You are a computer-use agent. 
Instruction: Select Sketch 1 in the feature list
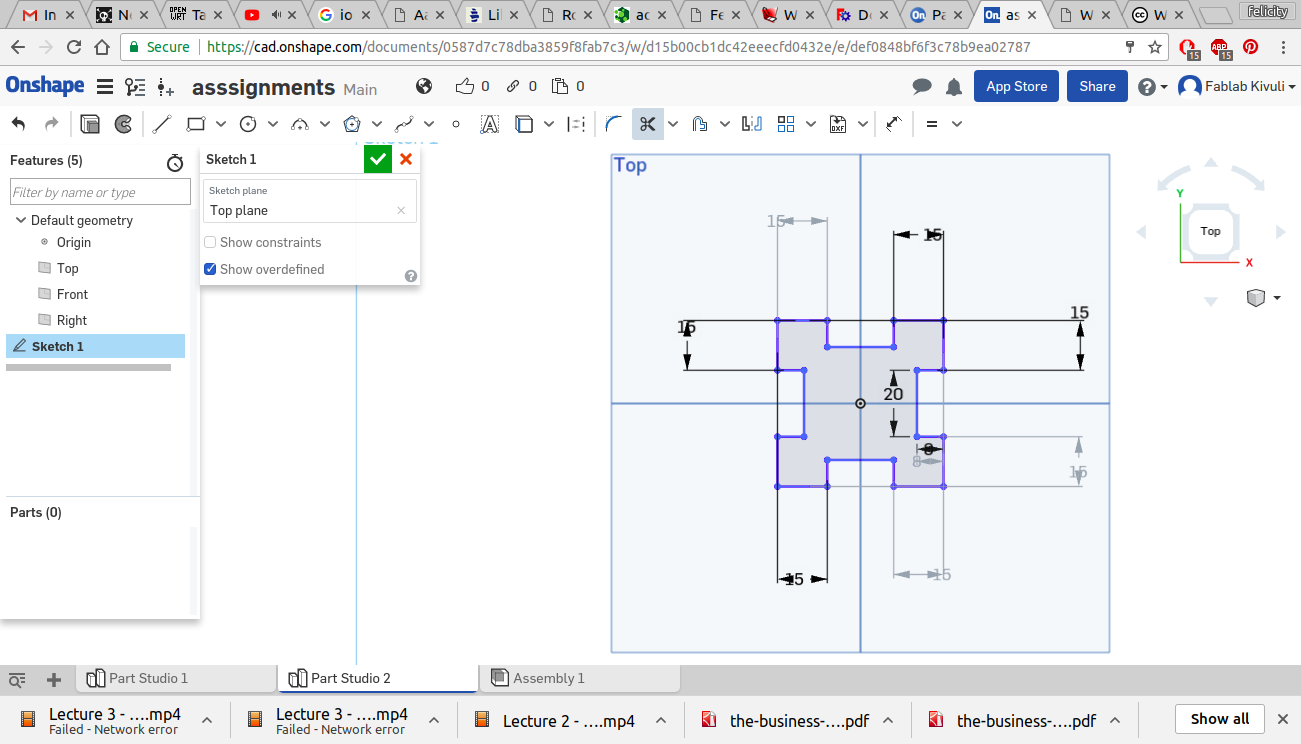tap(95, 346)
